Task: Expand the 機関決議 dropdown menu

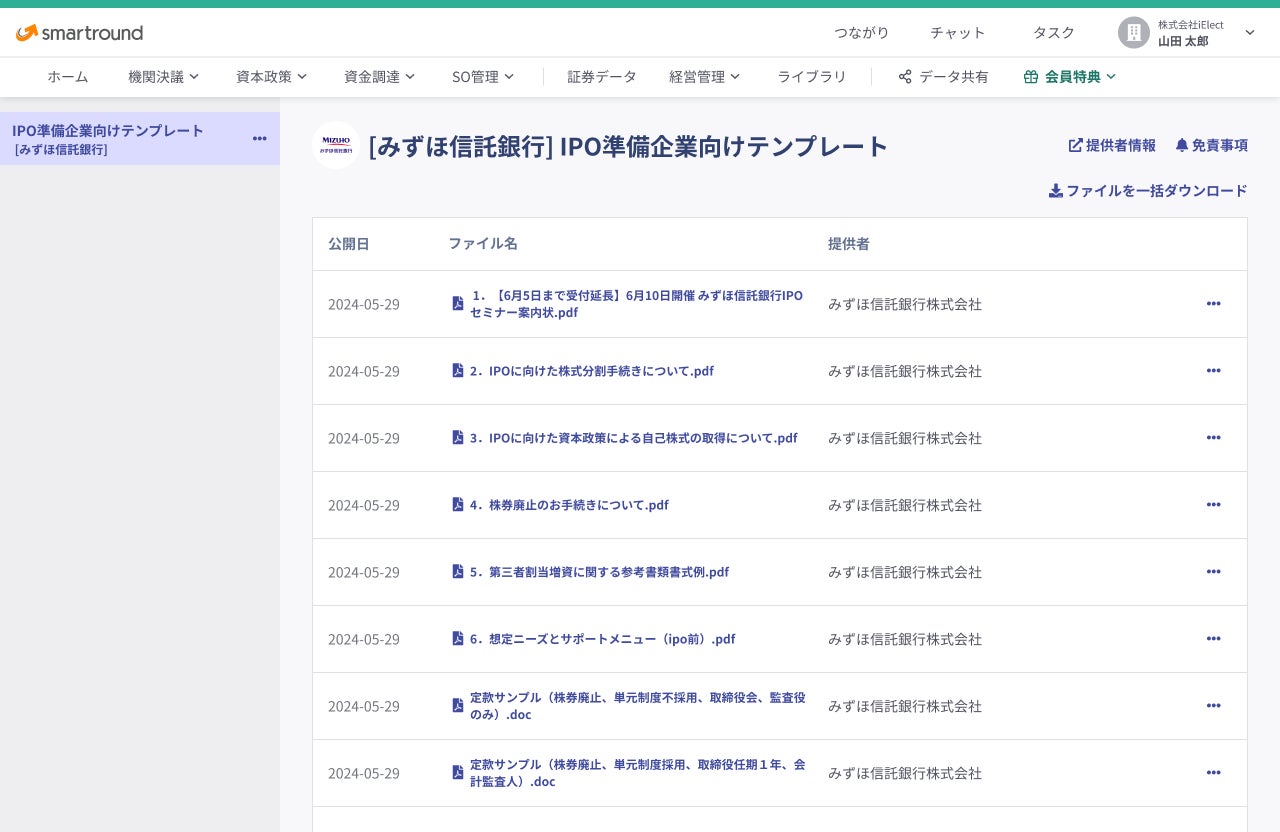Action: (x=163, y=77)
